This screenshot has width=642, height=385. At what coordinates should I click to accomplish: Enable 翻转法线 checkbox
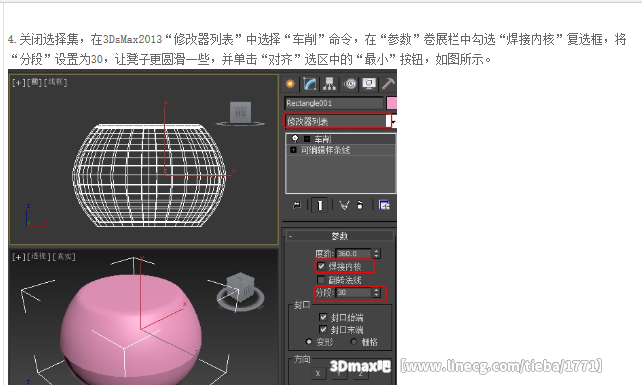(321, 280)
